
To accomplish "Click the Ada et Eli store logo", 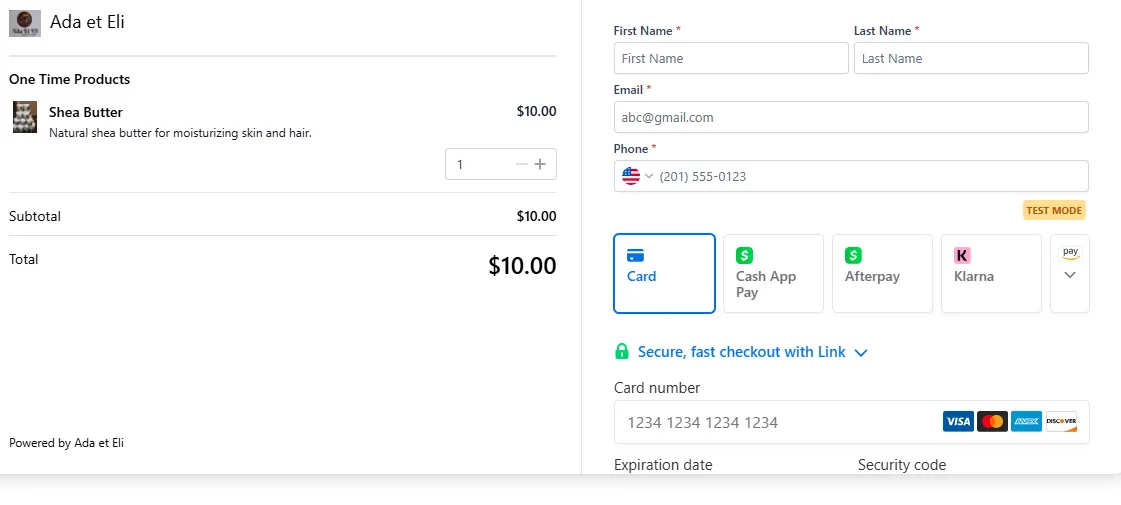I will [25, 23].
